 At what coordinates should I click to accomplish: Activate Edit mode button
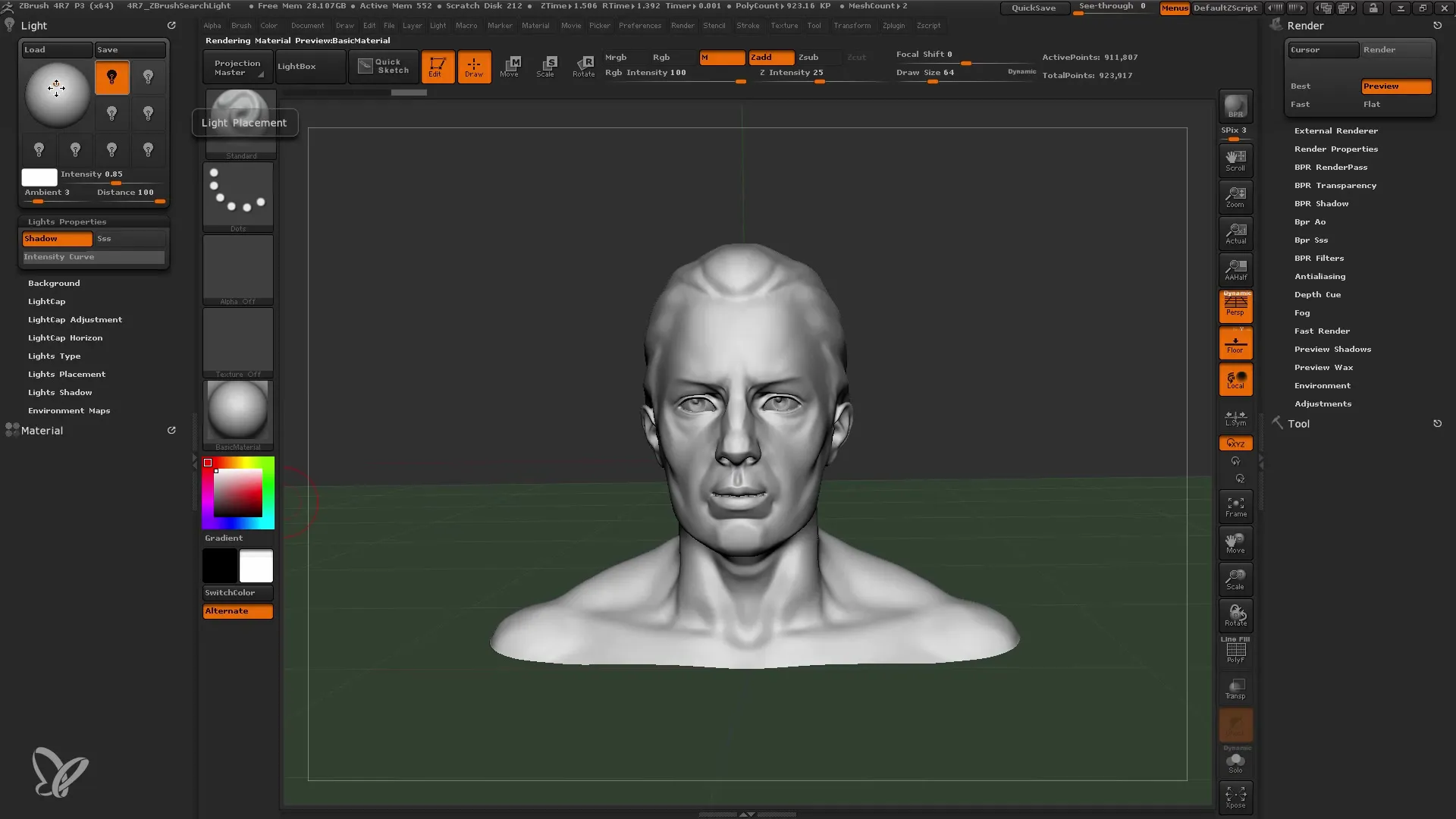point(438,67)
